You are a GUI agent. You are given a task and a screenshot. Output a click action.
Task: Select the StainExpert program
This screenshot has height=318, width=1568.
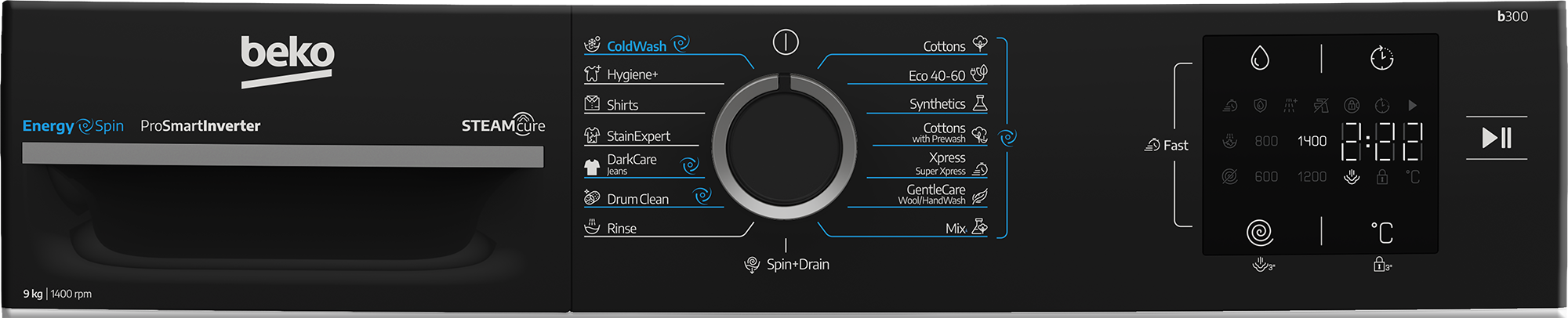[x=638, y=136]
